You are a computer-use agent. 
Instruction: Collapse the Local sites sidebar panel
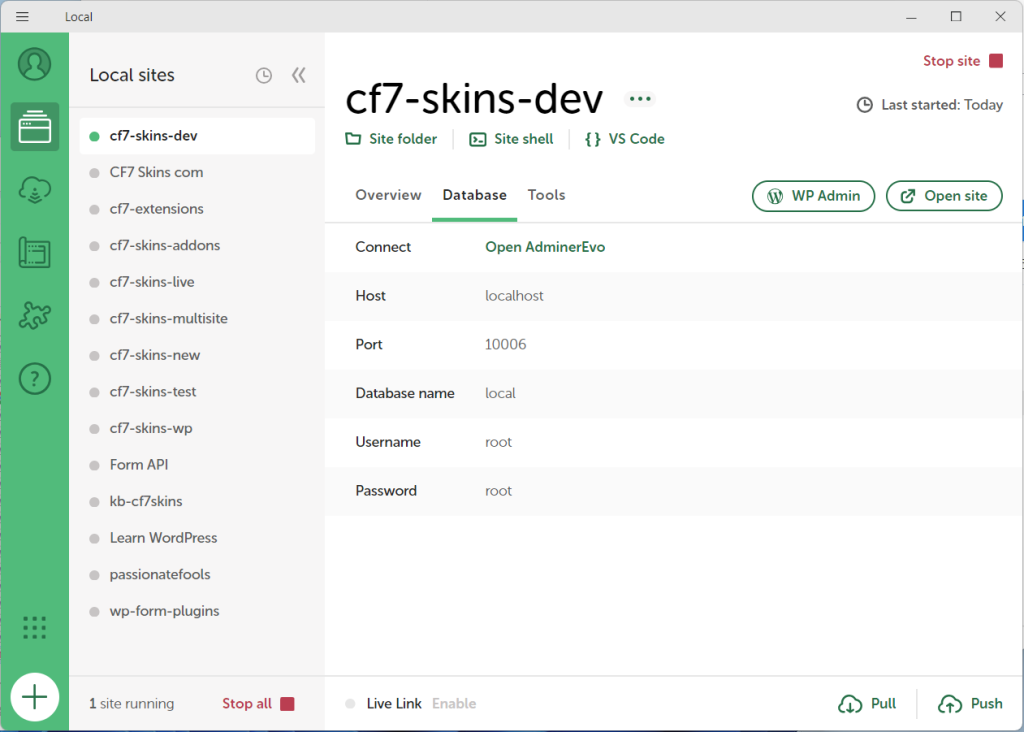(298, 76)
